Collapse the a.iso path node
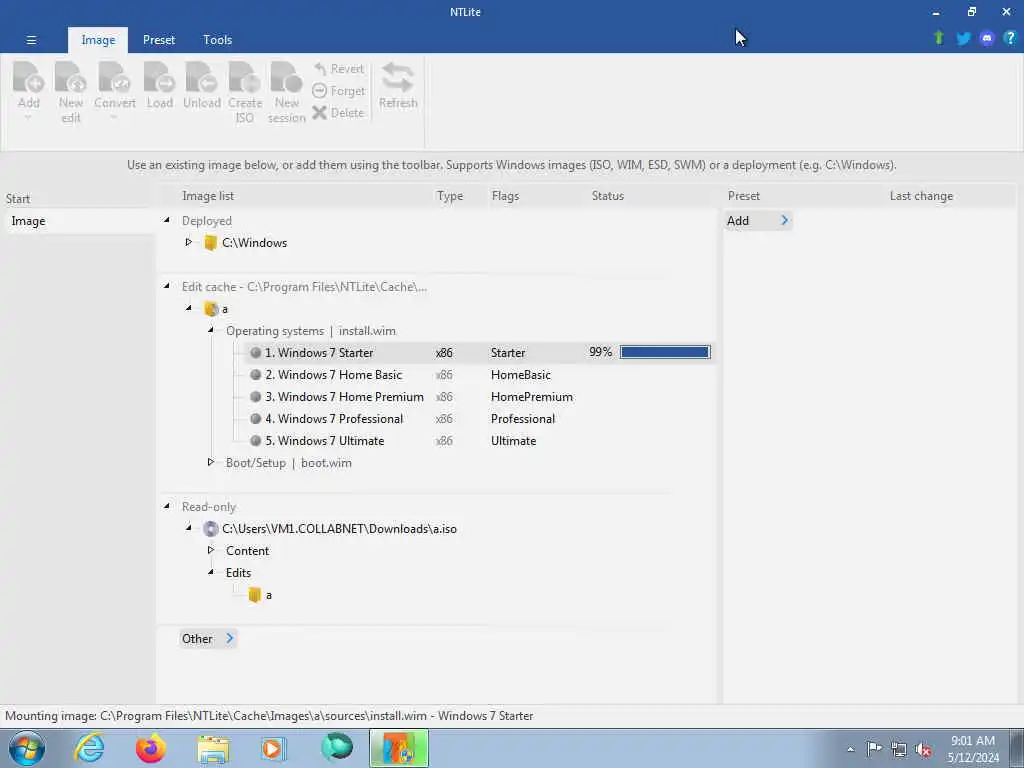 189,528
